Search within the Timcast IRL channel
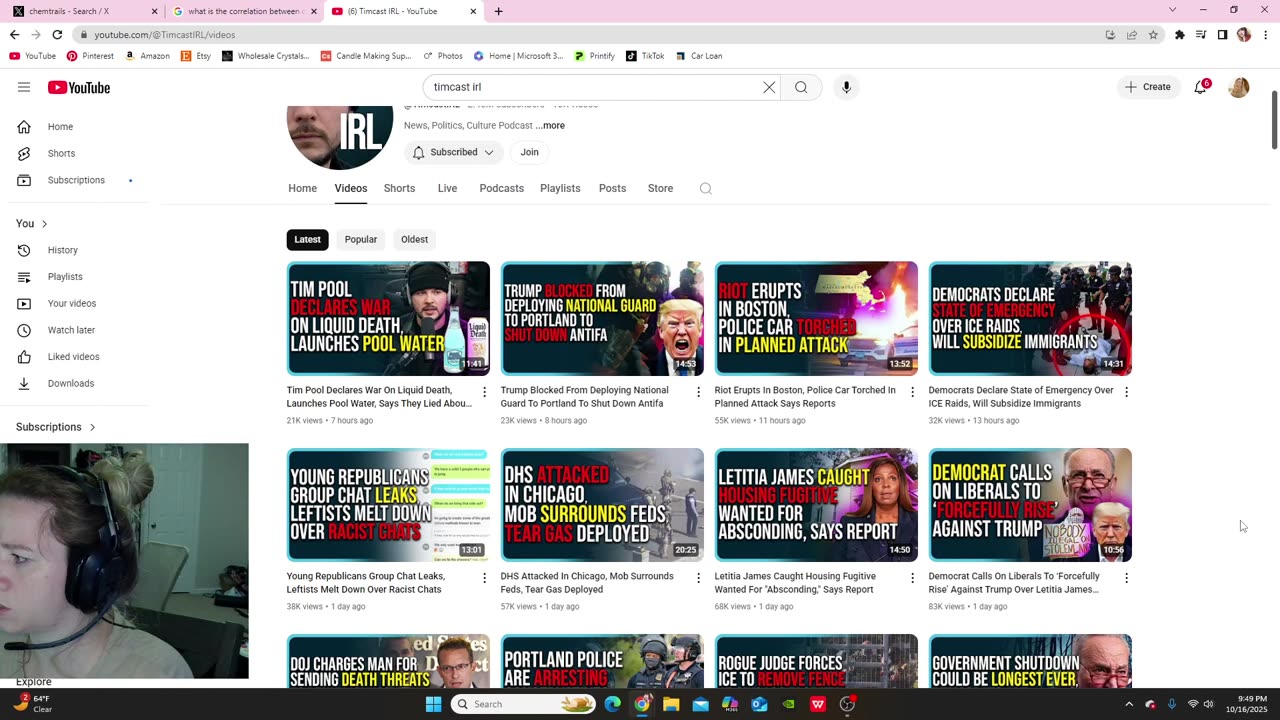1280x720 pixels. point(706,188)
